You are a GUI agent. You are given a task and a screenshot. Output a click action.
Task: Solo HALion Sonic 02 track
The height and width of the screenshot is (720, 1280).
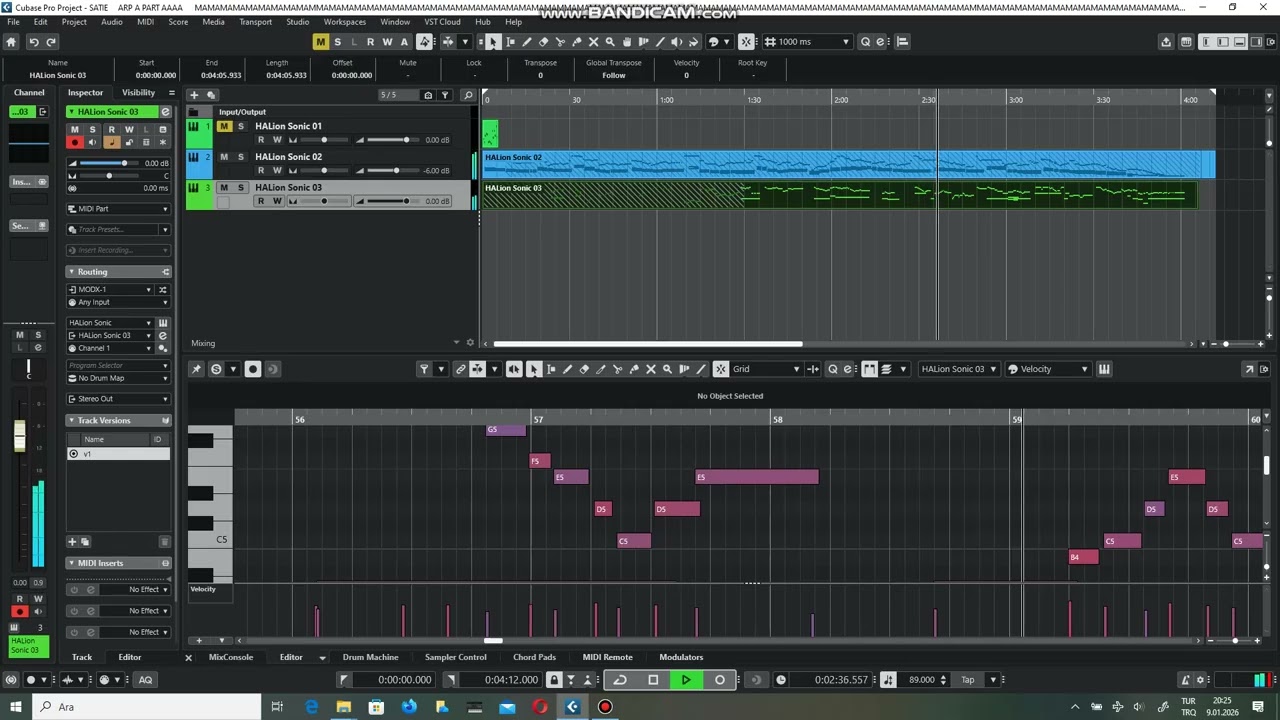tap(240, 157)
